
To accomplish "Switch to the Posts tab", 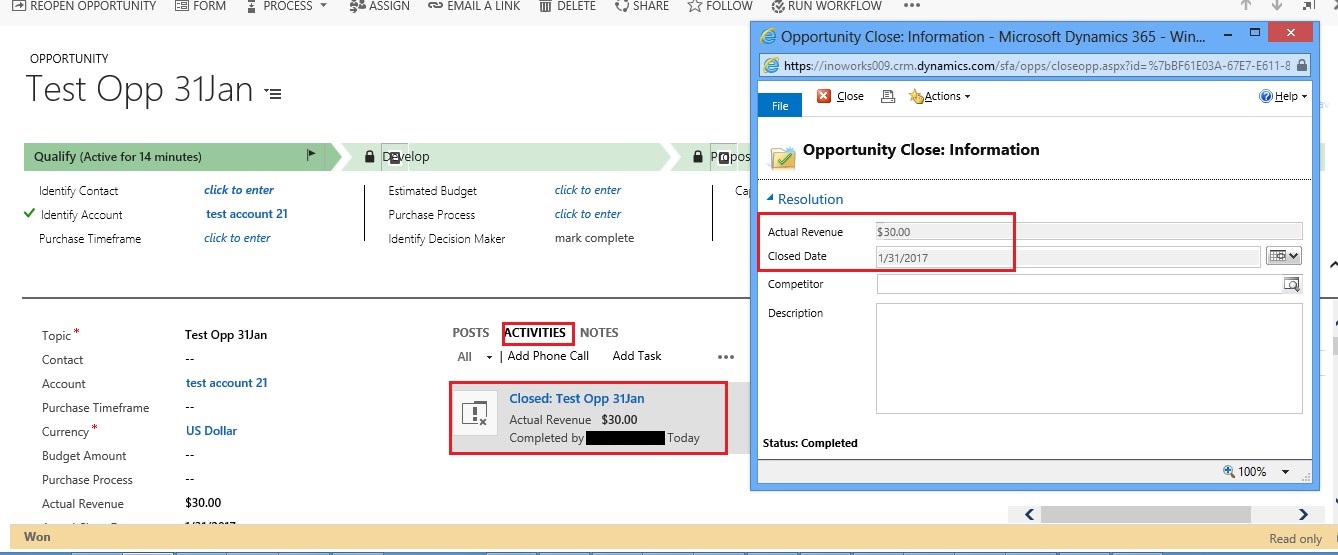I will point(471,333).
